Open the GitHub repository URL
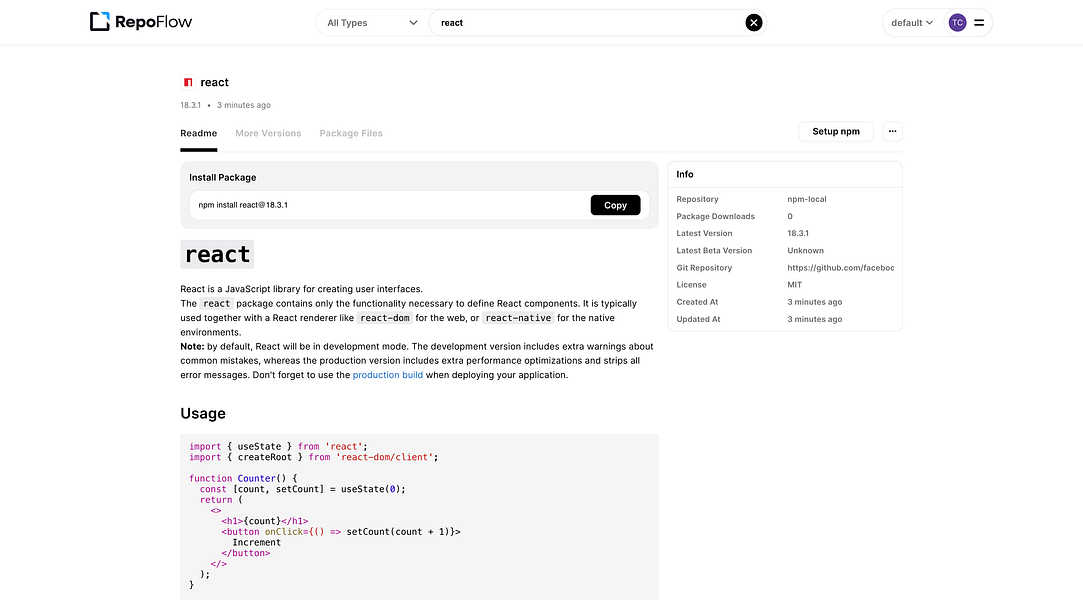Screen dimensions: 1083x600 pyautogui.click(x=841, y=268)
